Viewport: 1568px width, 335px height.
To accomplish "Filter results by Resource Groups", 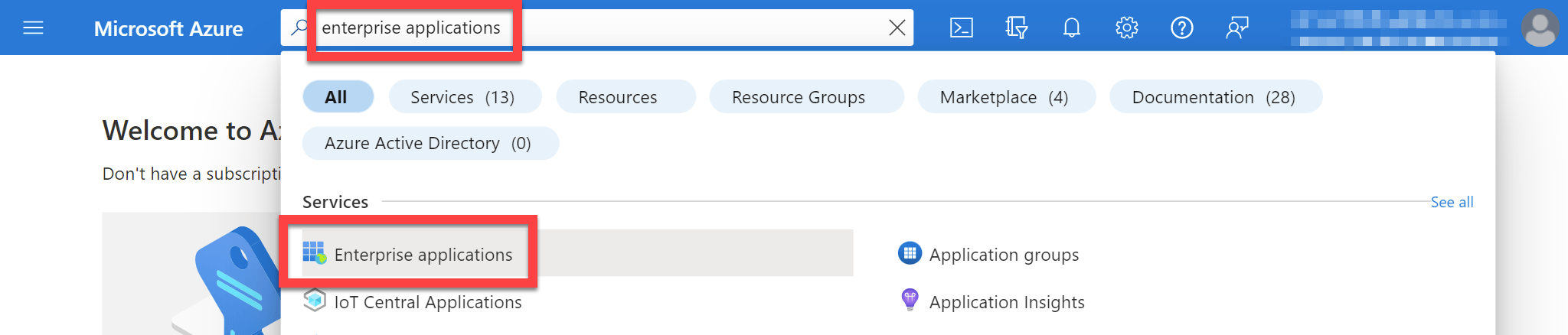I will tap(806, 97).
